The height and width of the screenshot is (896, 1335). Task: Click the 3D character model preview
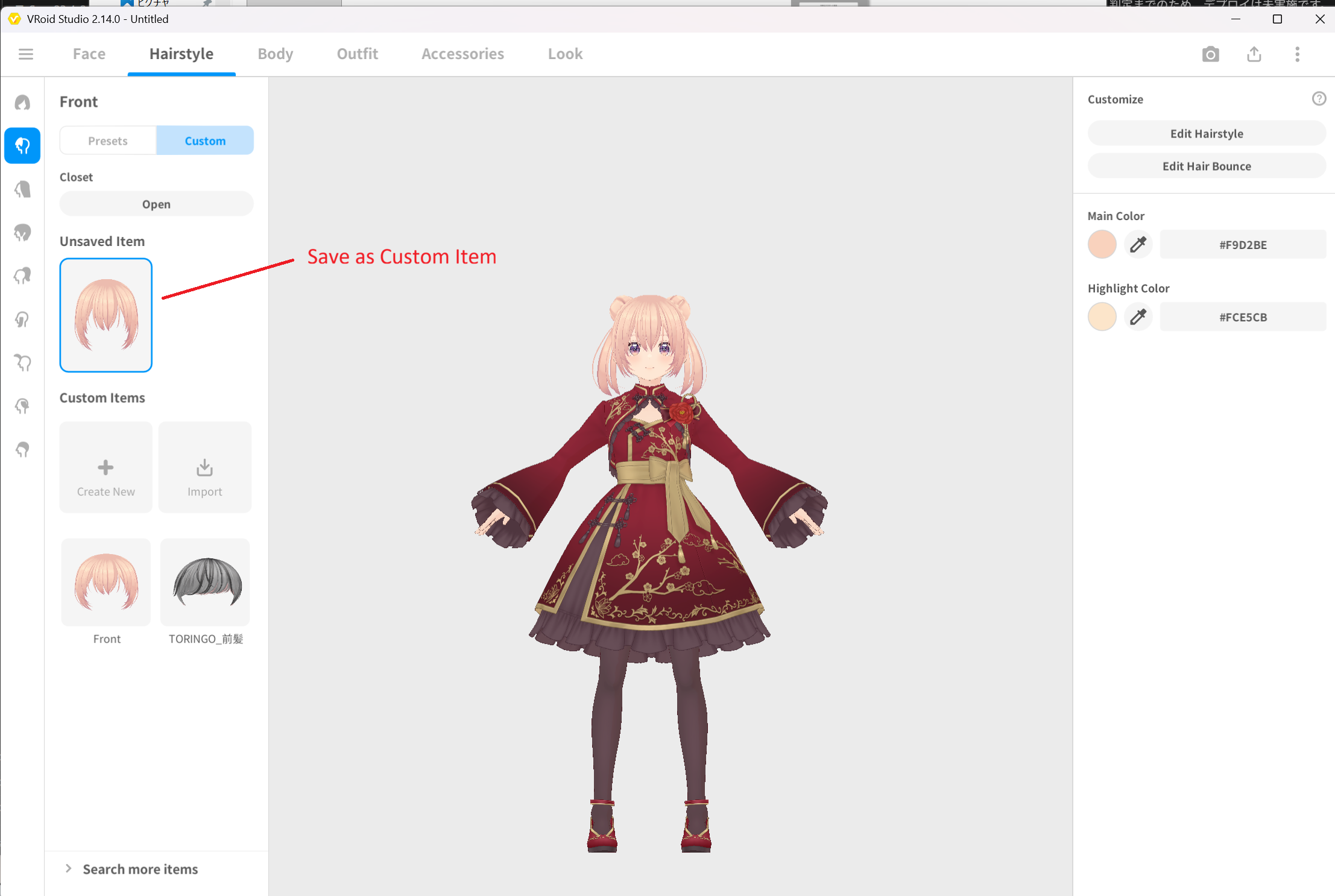point(649,573)
